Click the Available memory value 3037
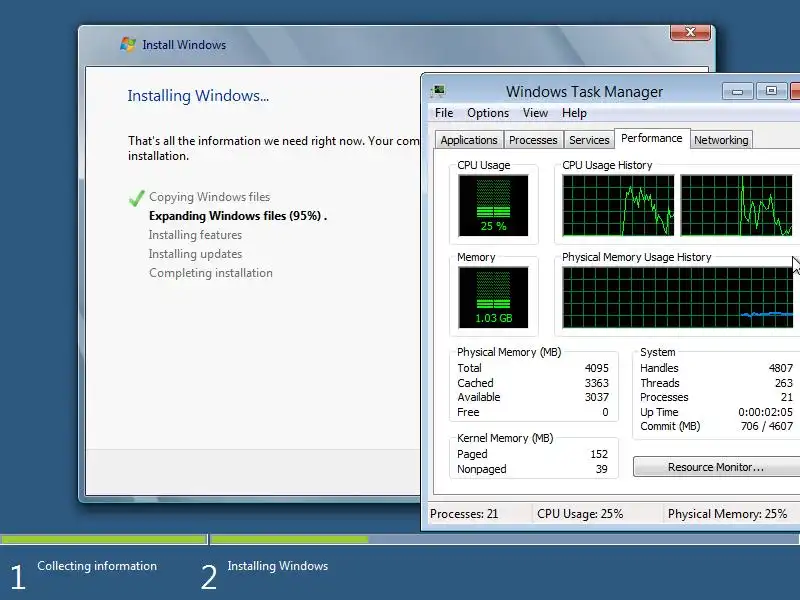Viewport: 800px width, 600px height. (596, 397)
